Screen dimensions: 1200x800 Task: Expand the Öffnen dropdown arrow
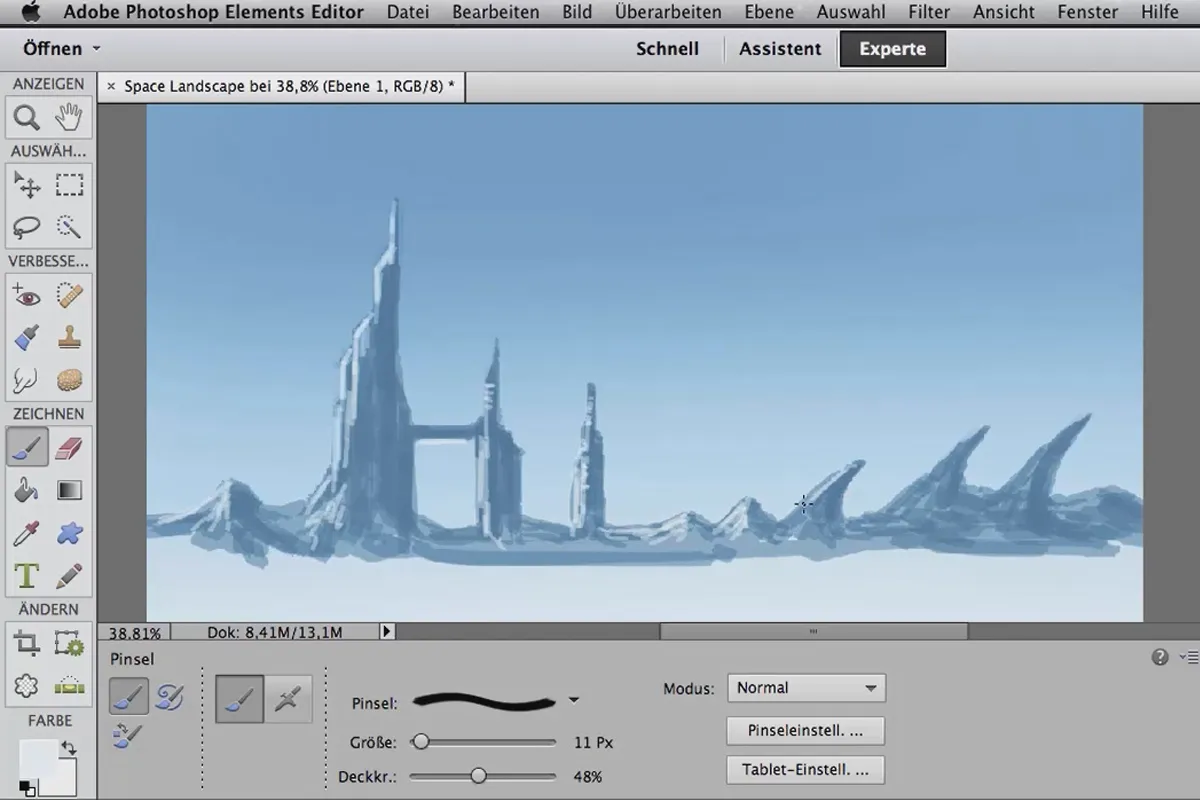pyautogui.click(x=96, y=48)
